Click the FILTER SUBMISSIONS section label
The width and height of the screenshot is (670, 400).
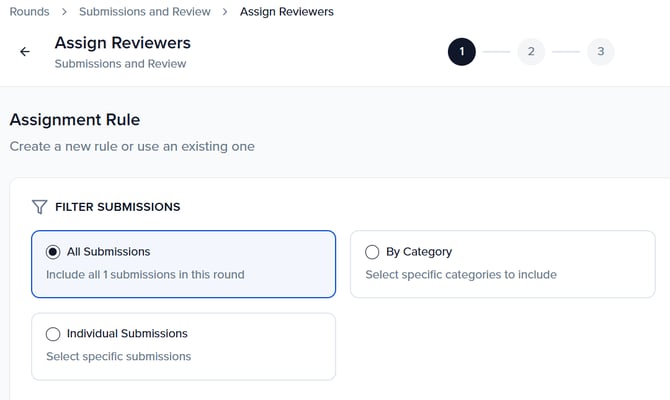pyautogui.click(x=117, y=207)
